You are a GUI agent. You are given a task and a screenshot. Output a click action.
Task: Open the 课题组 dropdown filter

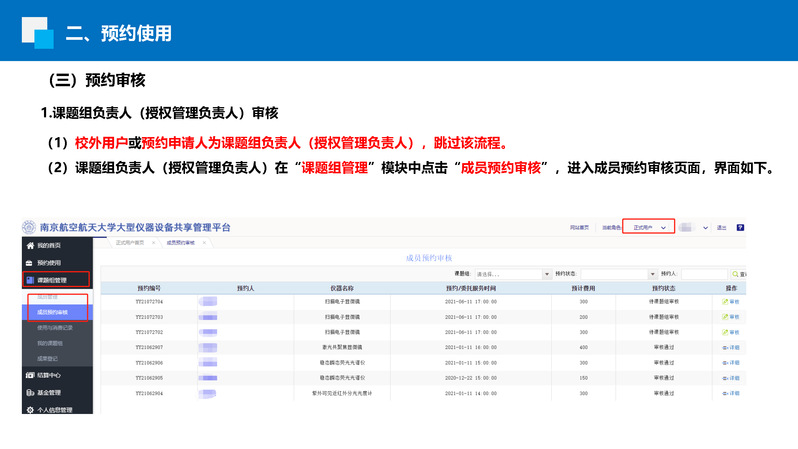pos(512,273)
